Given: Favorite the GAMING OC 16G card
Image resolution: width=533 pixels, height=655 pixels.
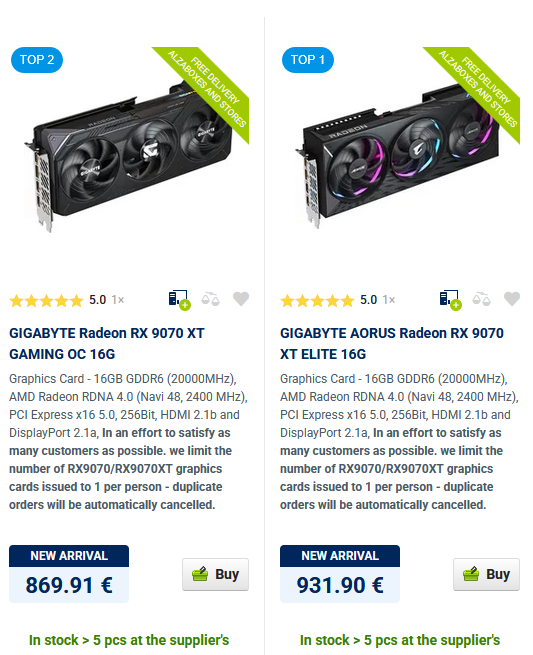Looking at the screenshot, I should pos(241,299).
